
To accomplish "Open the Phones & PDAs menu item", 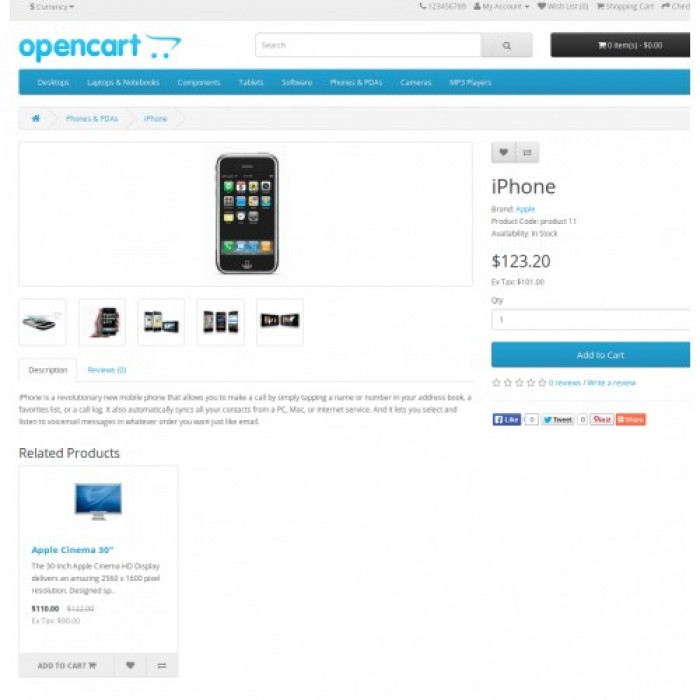I will tap(356, 83).
